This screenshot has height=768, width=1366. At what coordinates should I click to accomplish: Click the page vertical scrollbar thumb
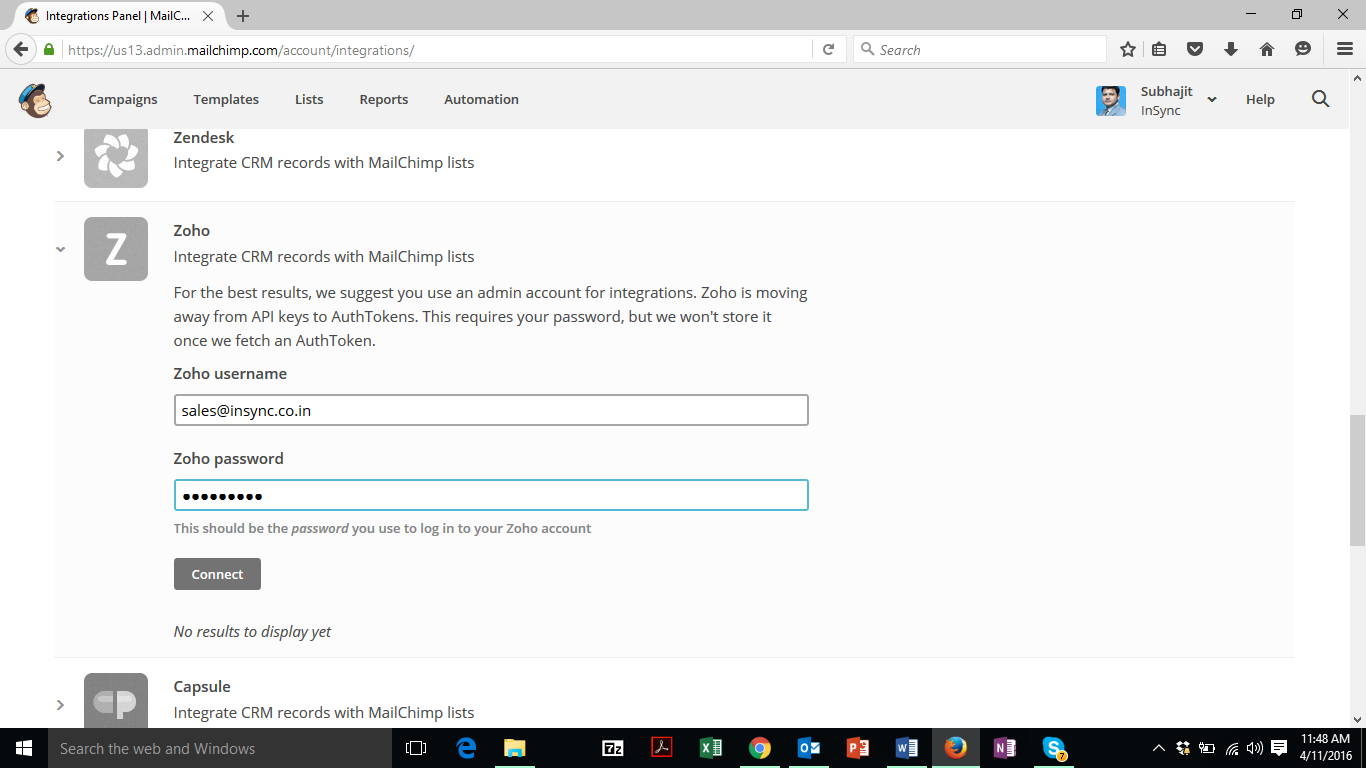point(1357,480)
